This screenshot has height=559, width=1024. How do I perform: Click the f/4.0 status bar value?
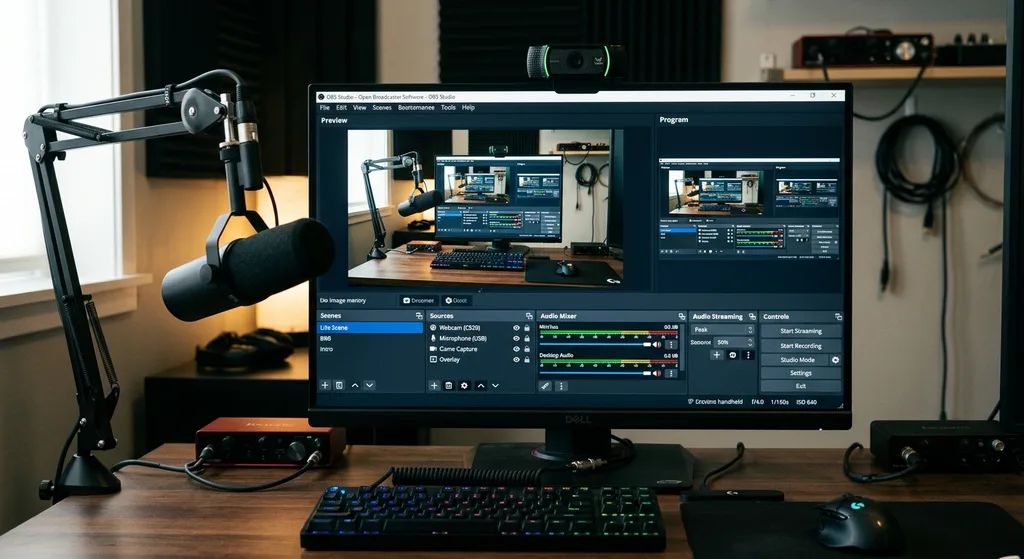758,402
